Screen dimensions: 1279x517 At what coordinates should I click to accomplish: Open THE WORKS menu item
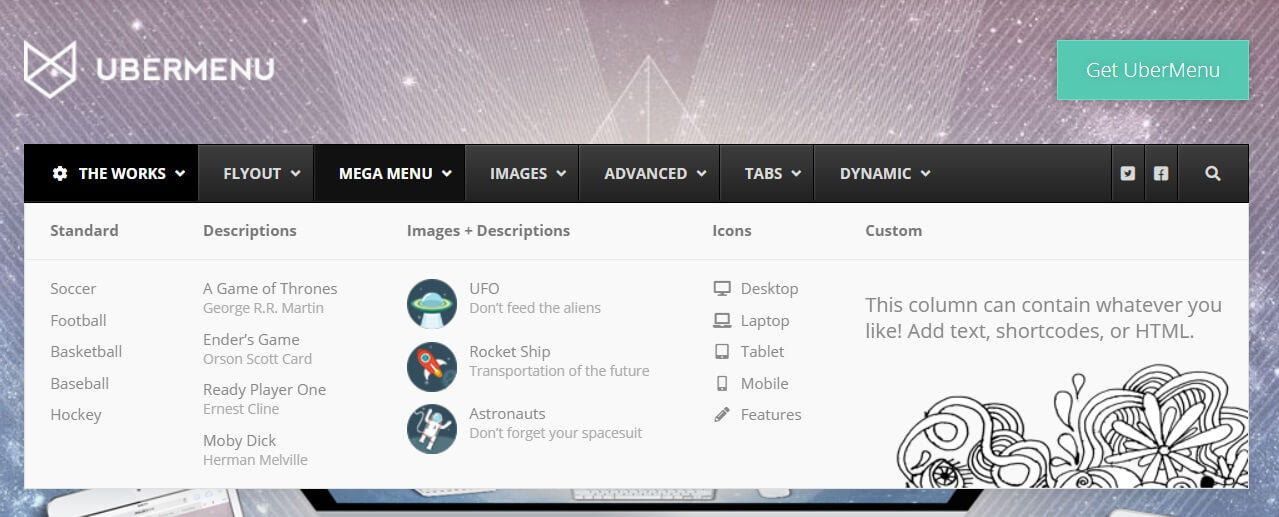111,173
